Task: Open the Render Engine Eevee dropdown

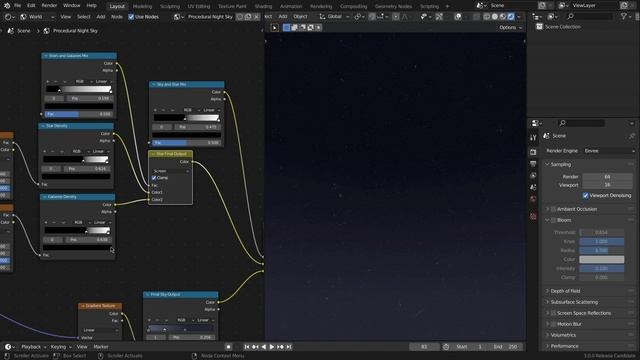Action: pyautogui.click(x=609, y=151)
